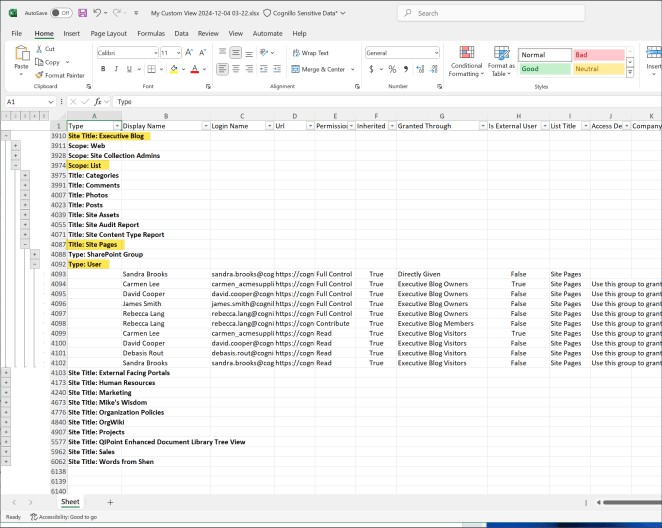
Task: Click the Orientation text angle icon
Action: (x=264, y=53)
